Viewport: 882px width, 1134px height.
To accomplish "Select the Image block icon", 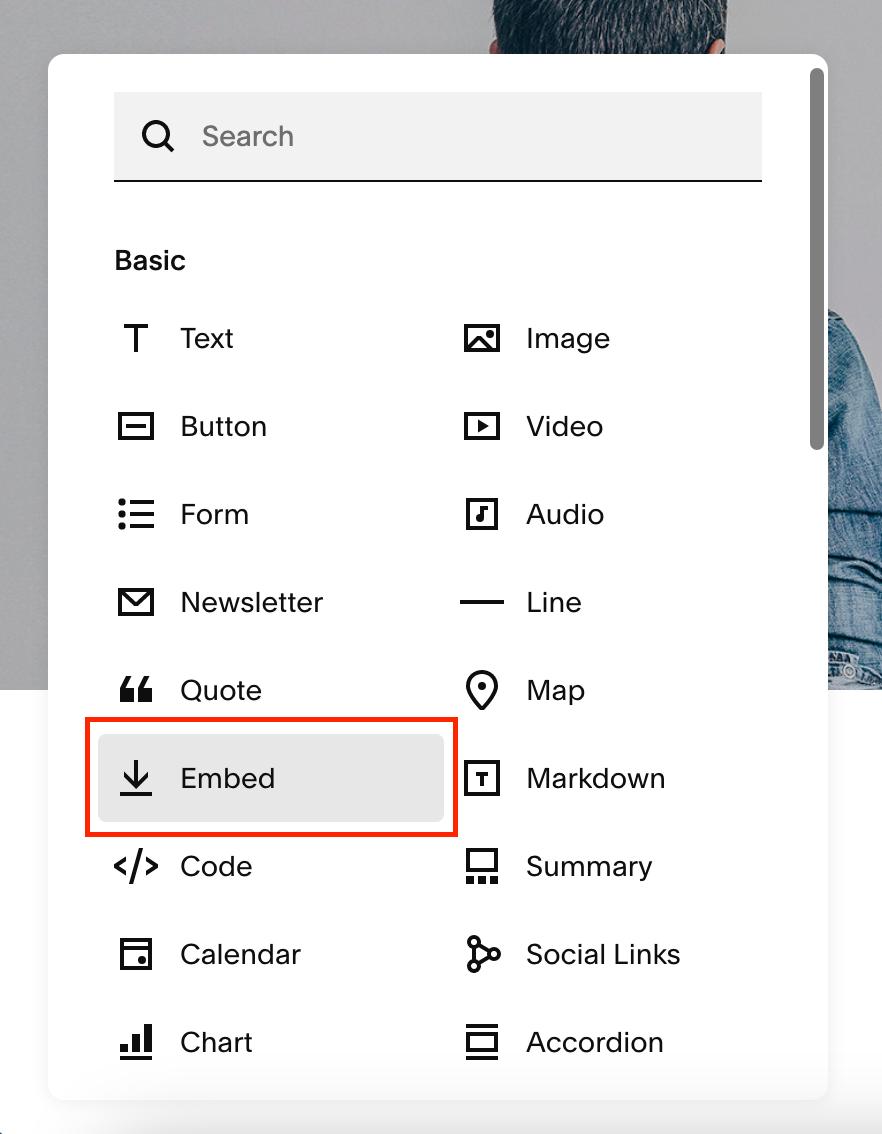I will point(481,338).
